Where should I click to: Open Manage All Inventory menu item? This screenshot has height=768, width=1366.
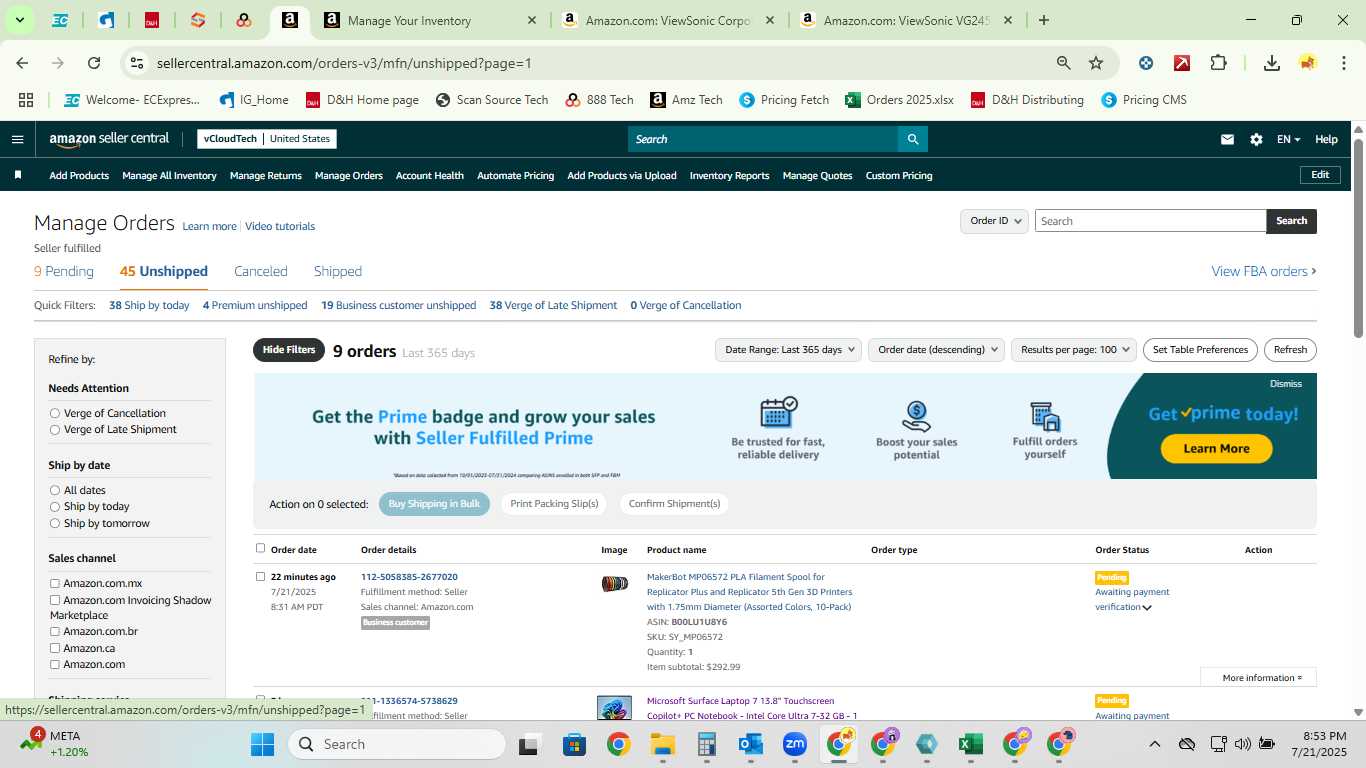[169, 175]
